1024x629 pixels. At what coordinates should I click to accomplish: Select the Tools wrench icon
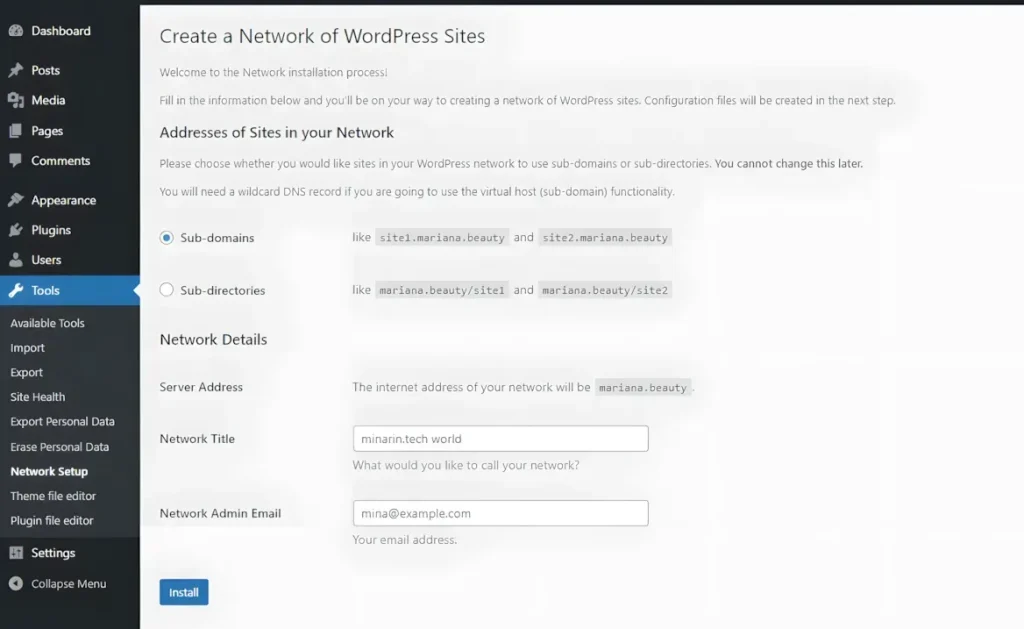pyautogui.click(x=15, y=289)
